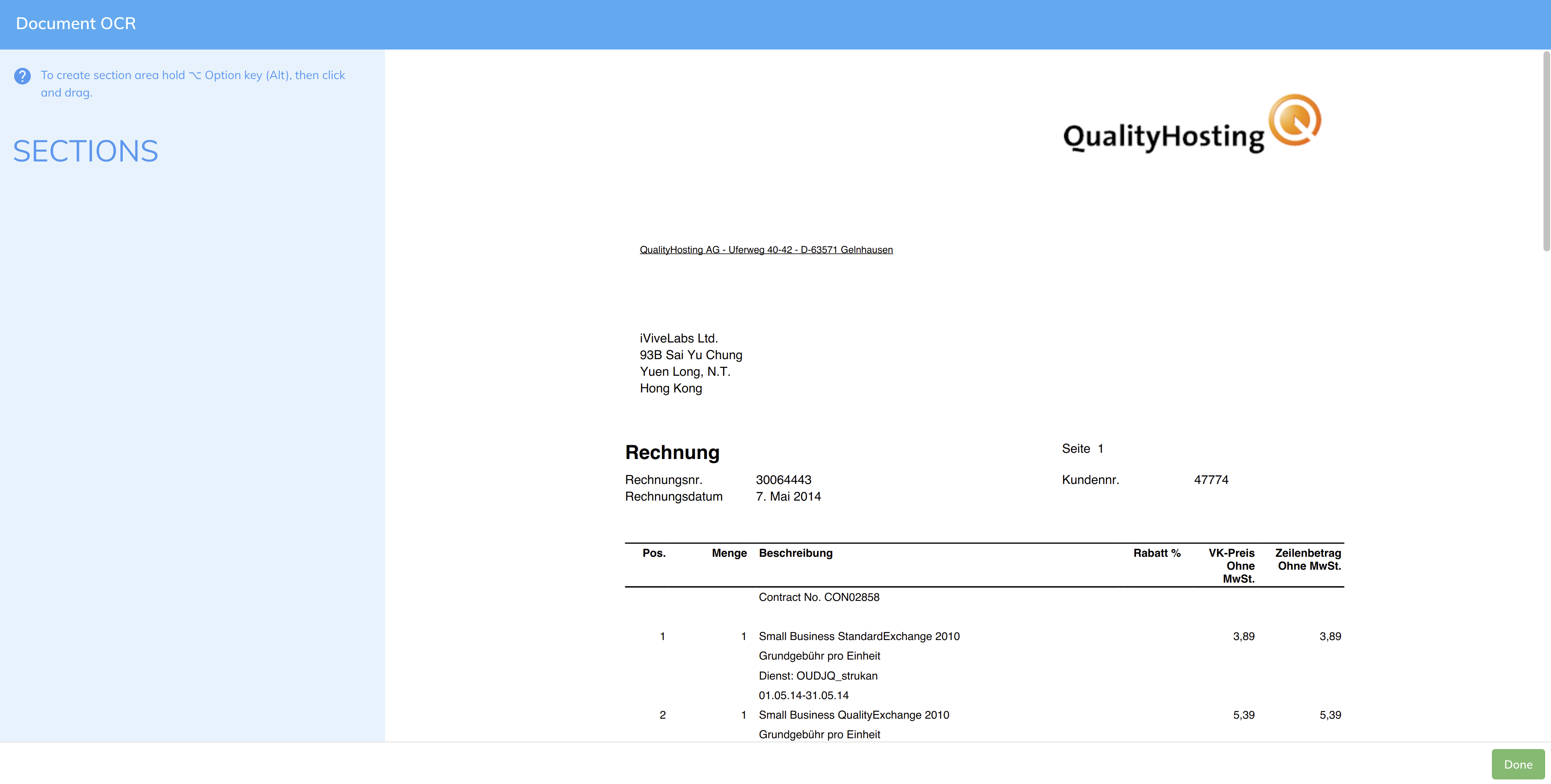Click the 'Zeilenbetrag Ohne MwSt.' column header

pos(1308,560)
